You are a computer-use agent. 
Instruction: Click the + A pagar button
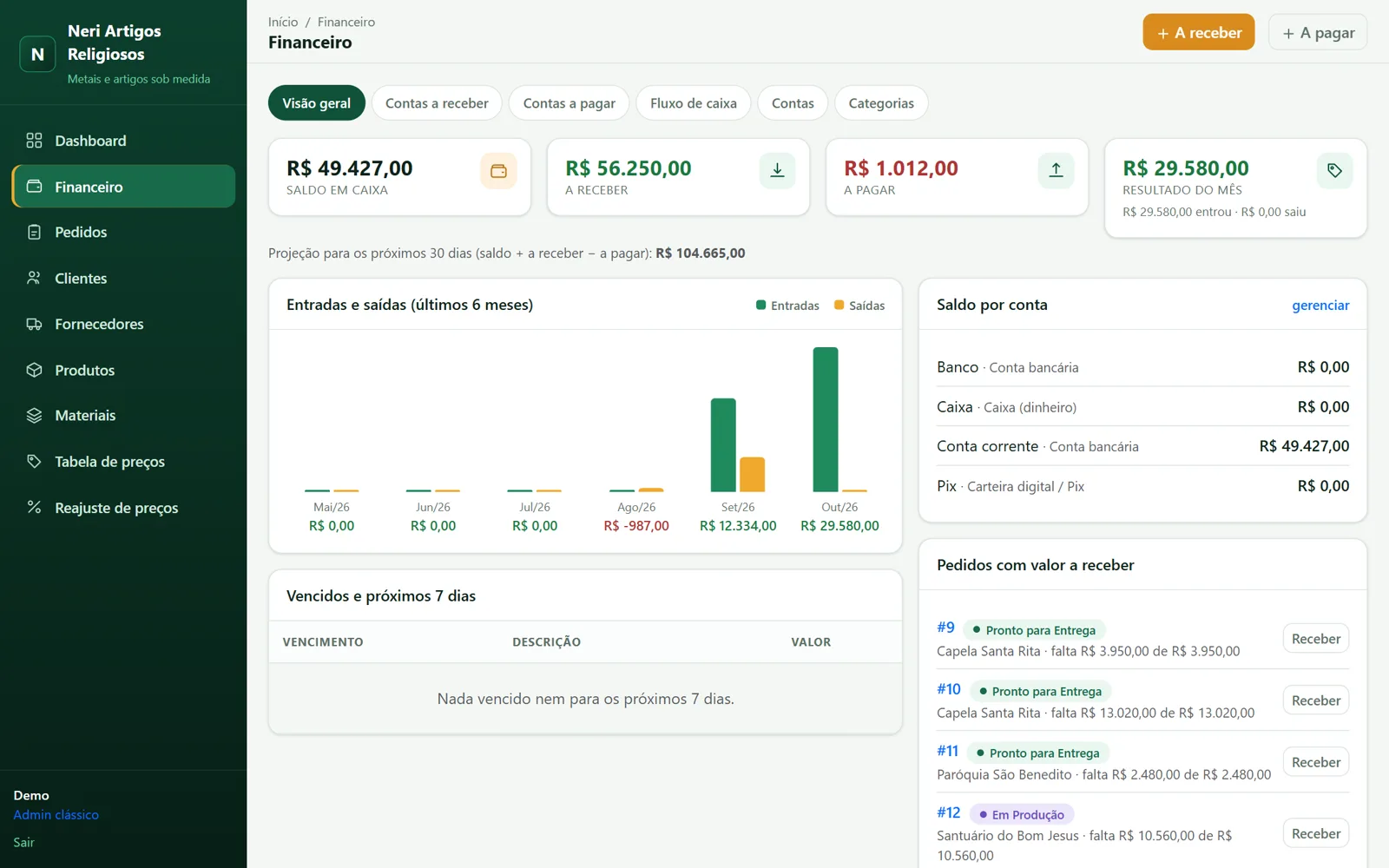(1318, 32)
